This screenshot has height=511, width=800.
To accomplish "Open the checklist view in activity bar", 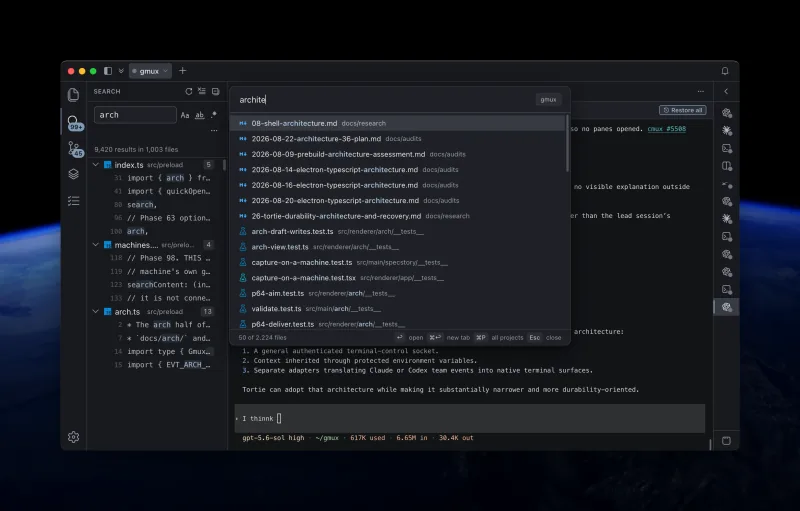I will (73, 201).
